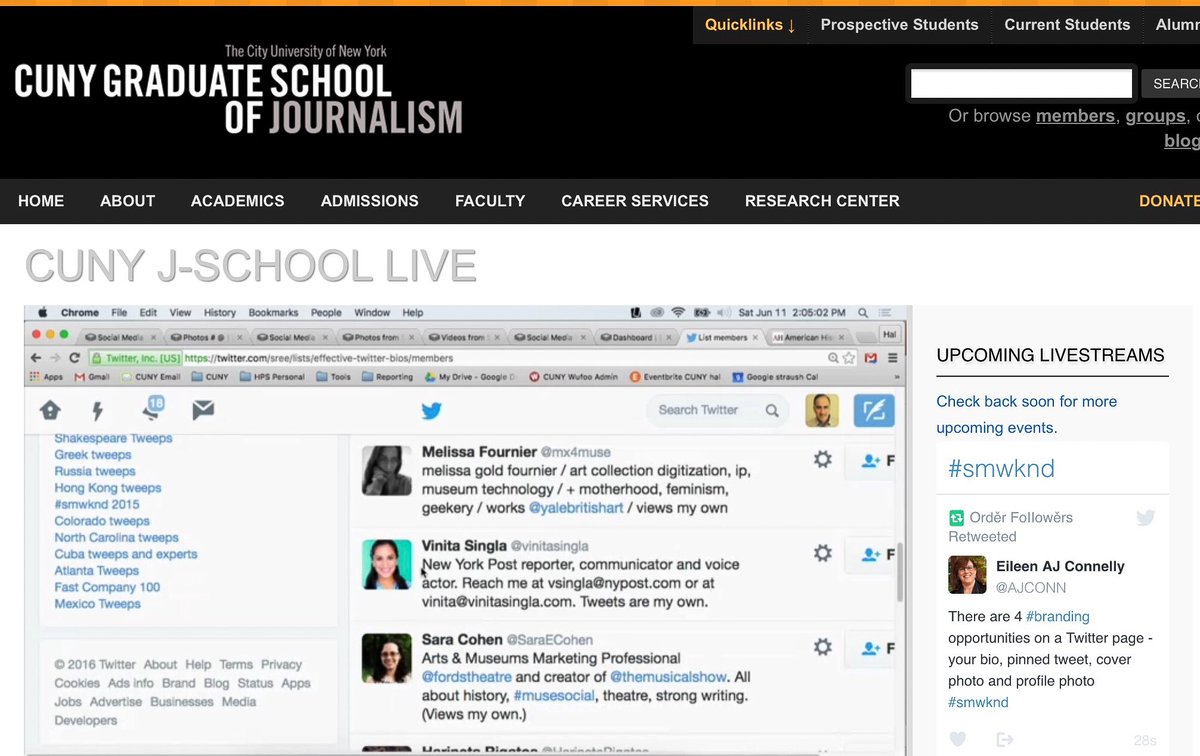Bookmark this page with the star icon
The height and width of the screenshot is (756, 1200).
(849, 357)
